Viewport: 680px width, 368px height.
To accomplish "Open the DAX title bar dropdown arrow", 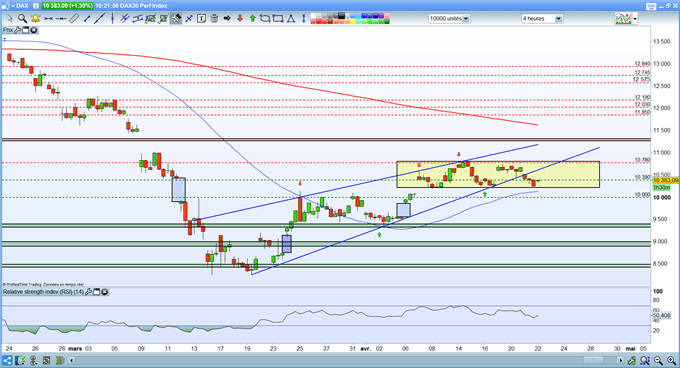I will pos(13,6).
